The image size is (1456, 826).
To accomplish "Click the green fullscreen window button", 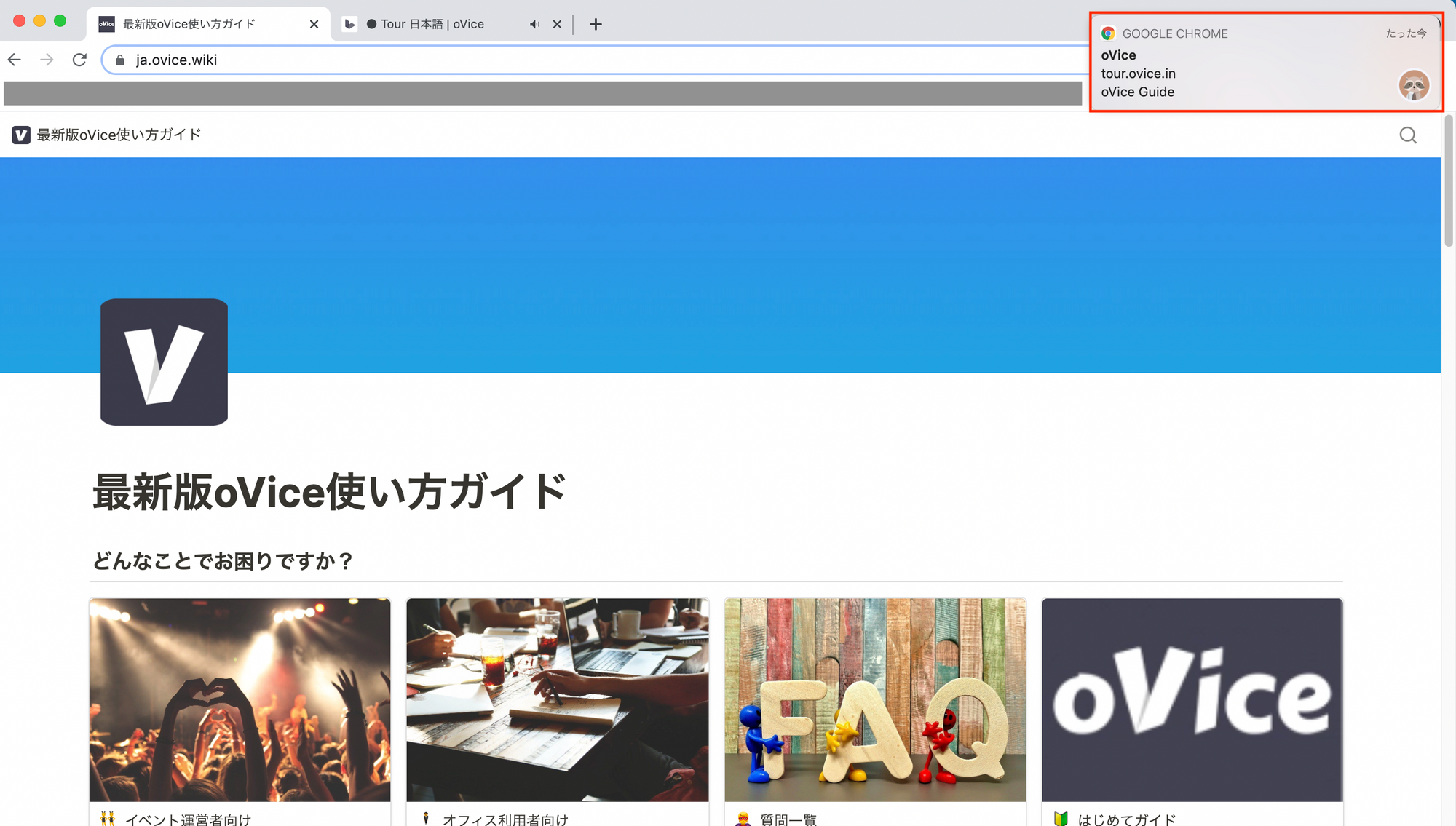I will 60,20.
